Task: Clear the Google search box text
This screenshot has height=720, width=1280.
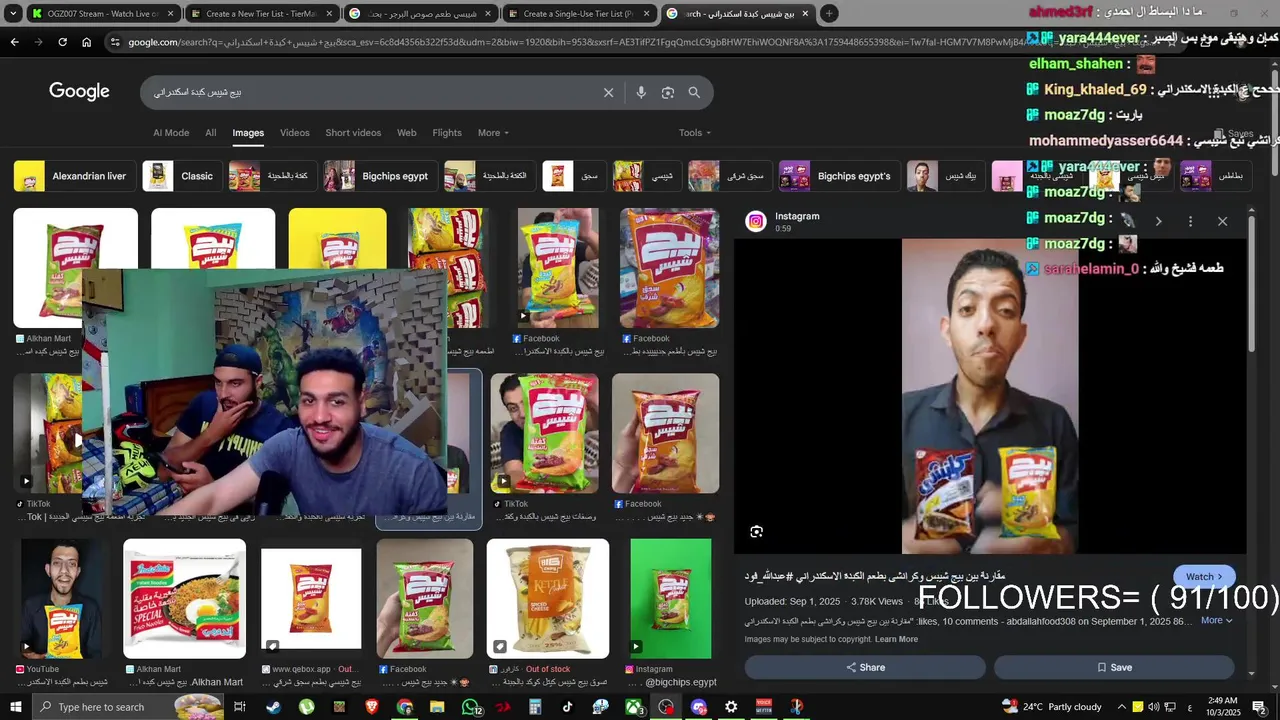Action: tap(608, 92)
